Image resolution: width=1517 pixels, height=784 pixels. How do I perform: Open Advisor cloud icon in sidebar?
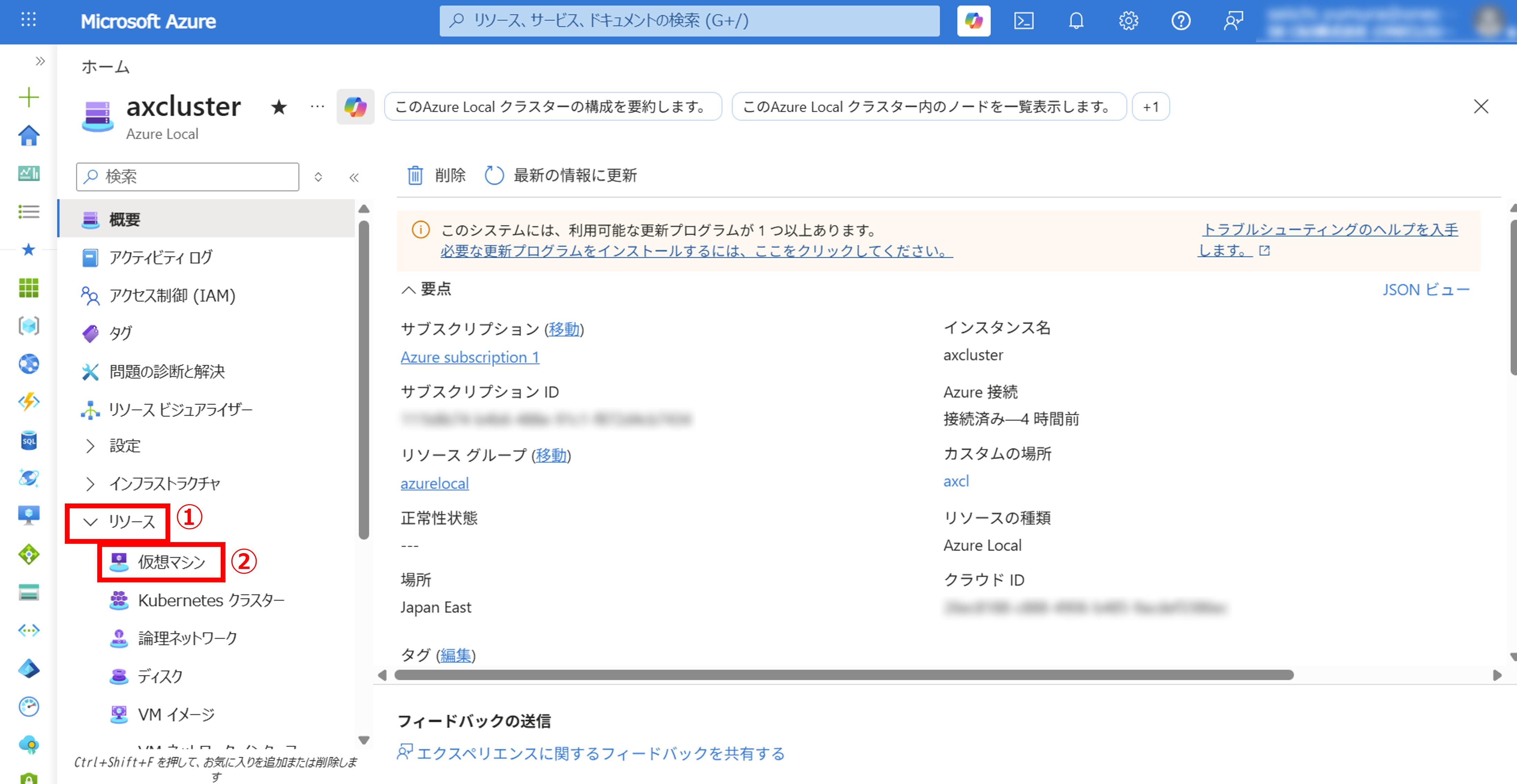coord(29,745)
